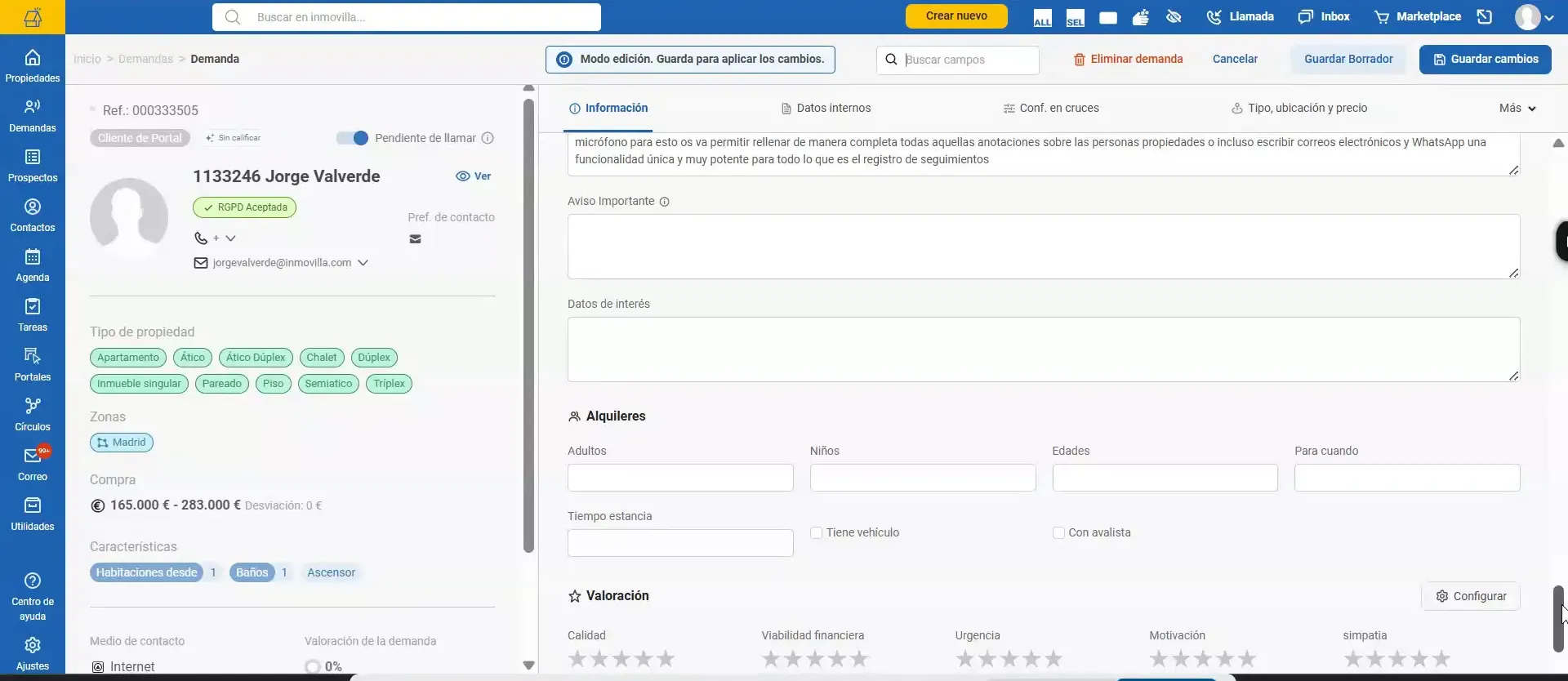
Task: Start a Llamada call
Action: point(1240,16)
